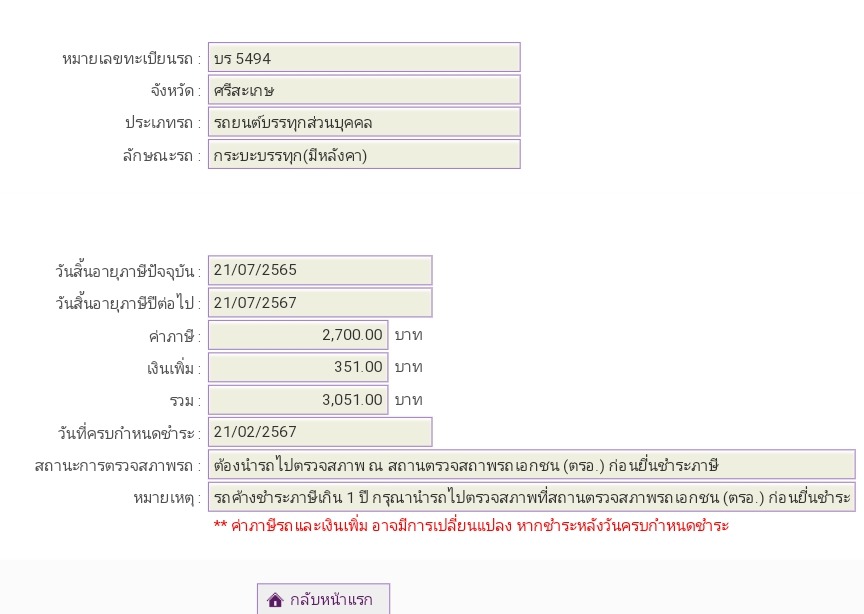The width and height of the screenshot is (864, 614).
Task: Click the บาท unit beside the 2,700.00 field
Action: [408, 335]
